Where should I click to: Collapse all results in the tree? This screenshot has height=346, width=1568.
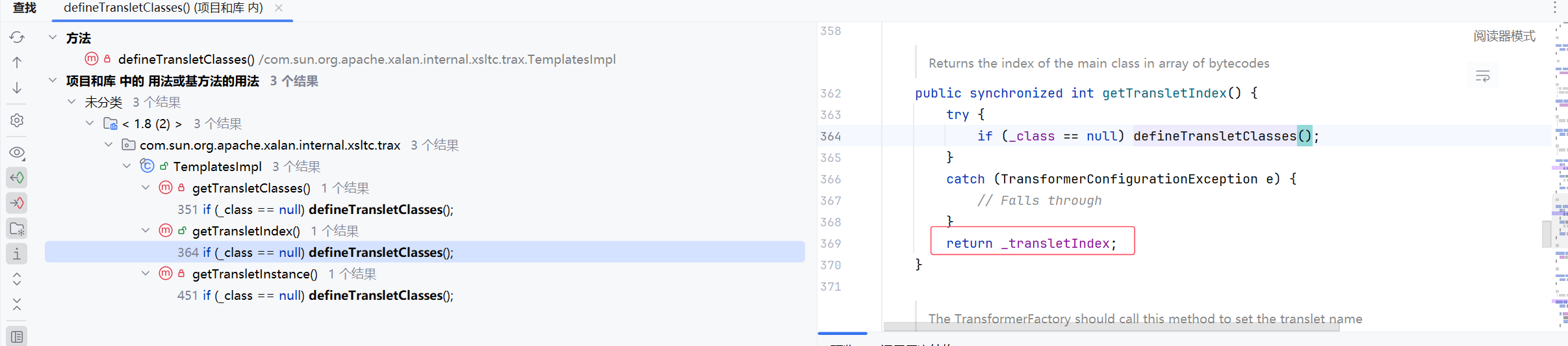tap(17, 304)
